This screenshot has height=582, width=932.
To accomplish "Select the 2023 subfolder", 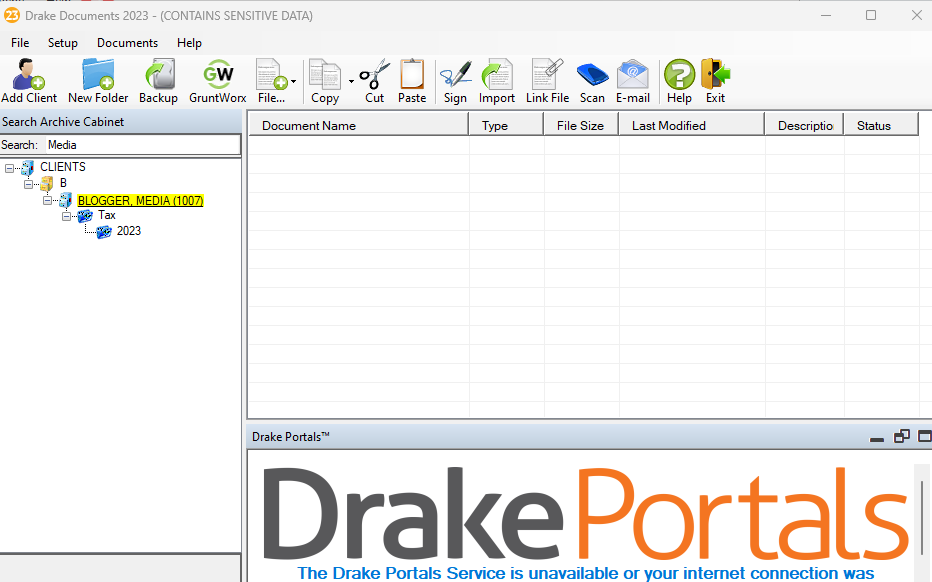I will pyautogui.click(x=128, y=231).
